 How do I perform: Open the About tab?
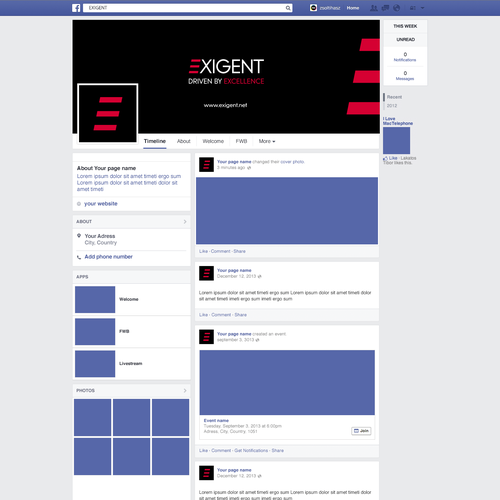183,141
